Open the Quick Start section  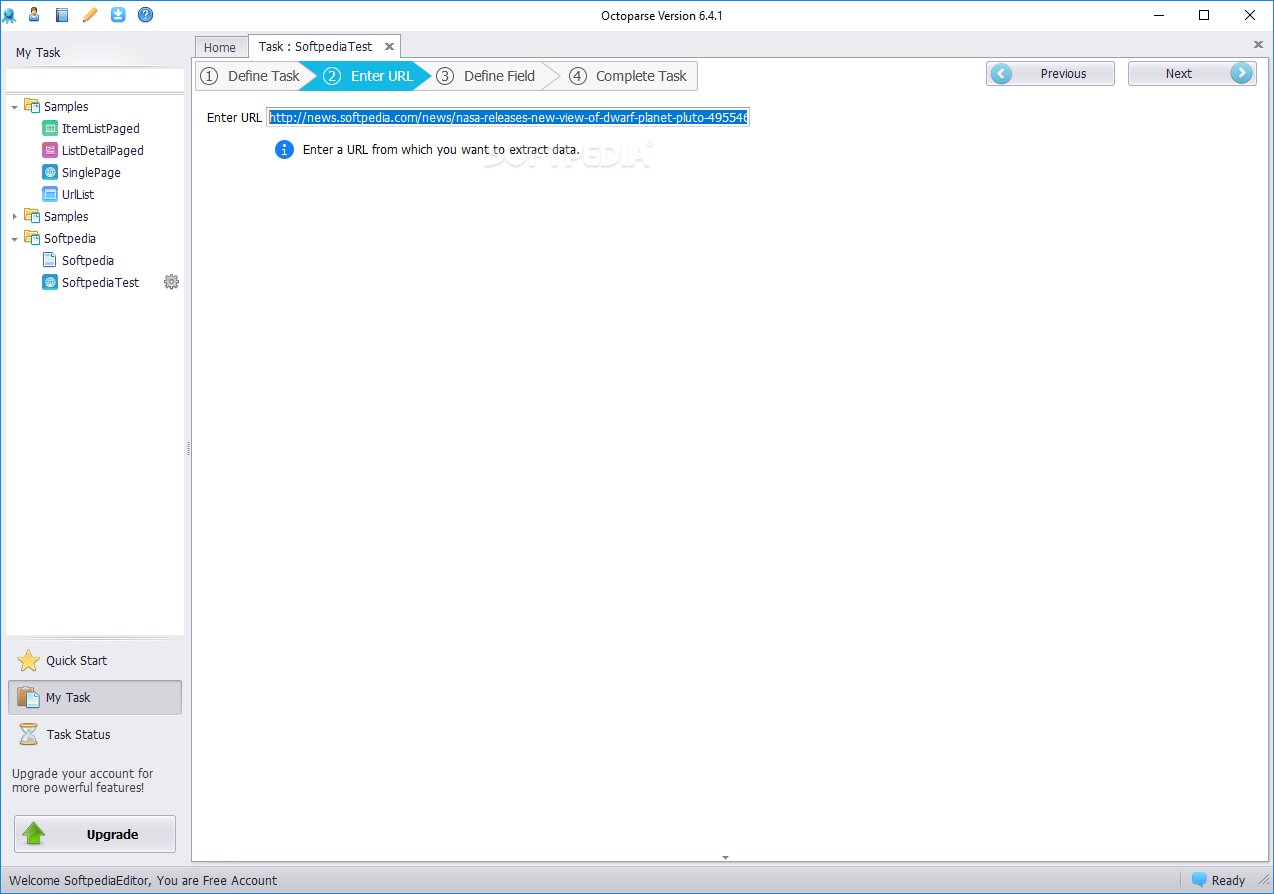point(95,660)
